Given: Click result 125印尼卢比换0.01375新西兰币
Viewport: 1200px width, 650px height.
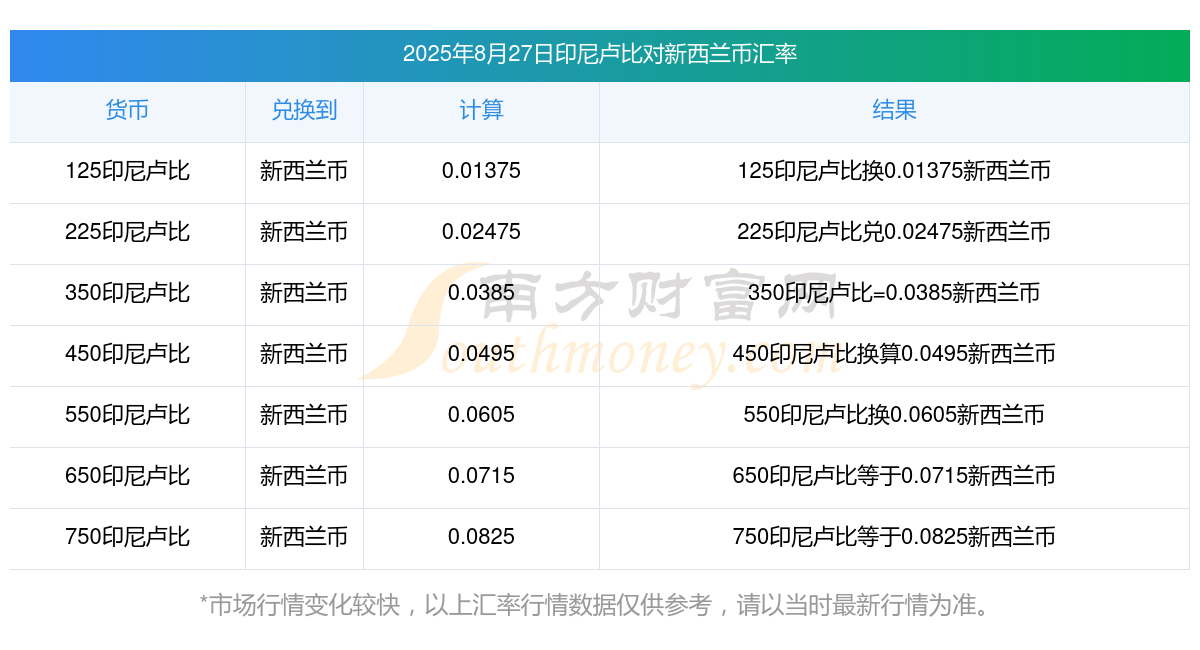Looking at the screenshot, I should (894, 171).
